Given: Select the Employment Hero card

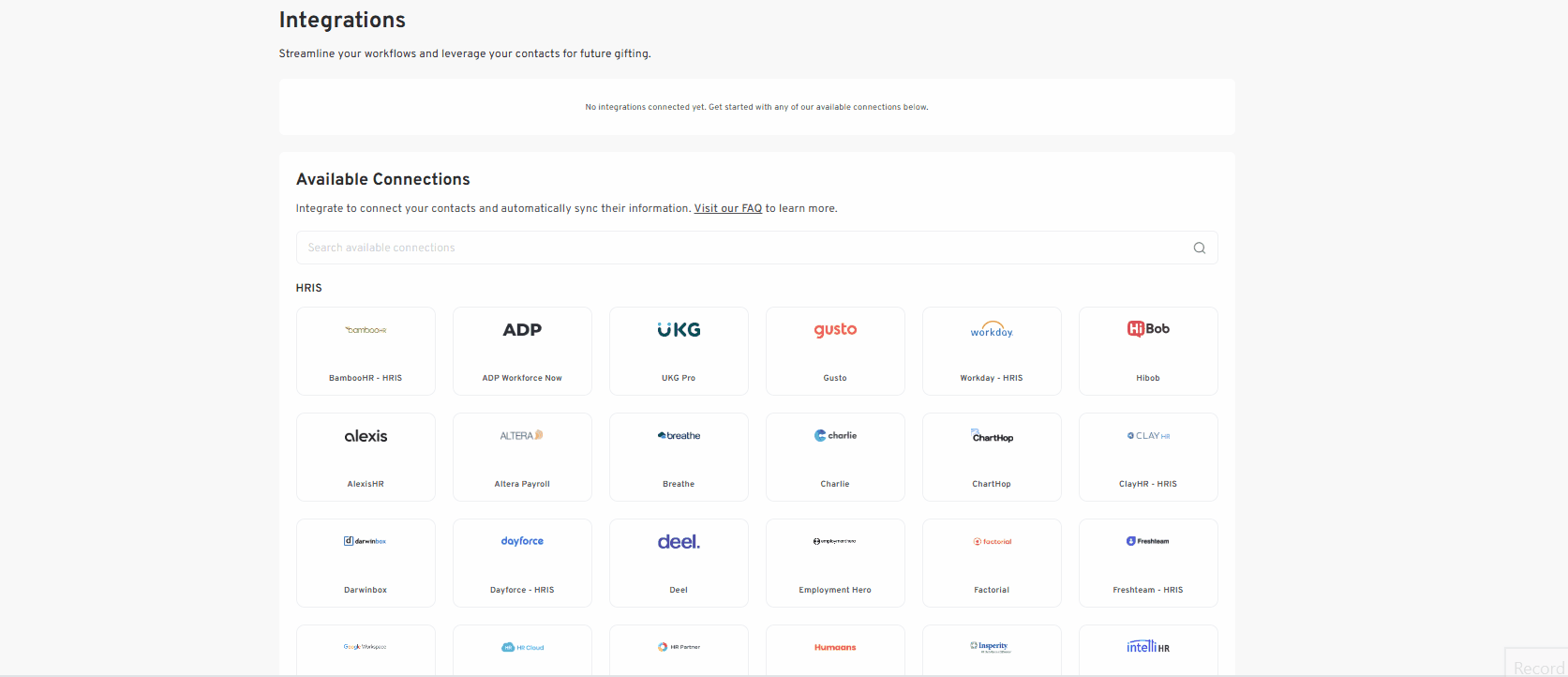Looking at the screenshot, I should tap(835, 563).
